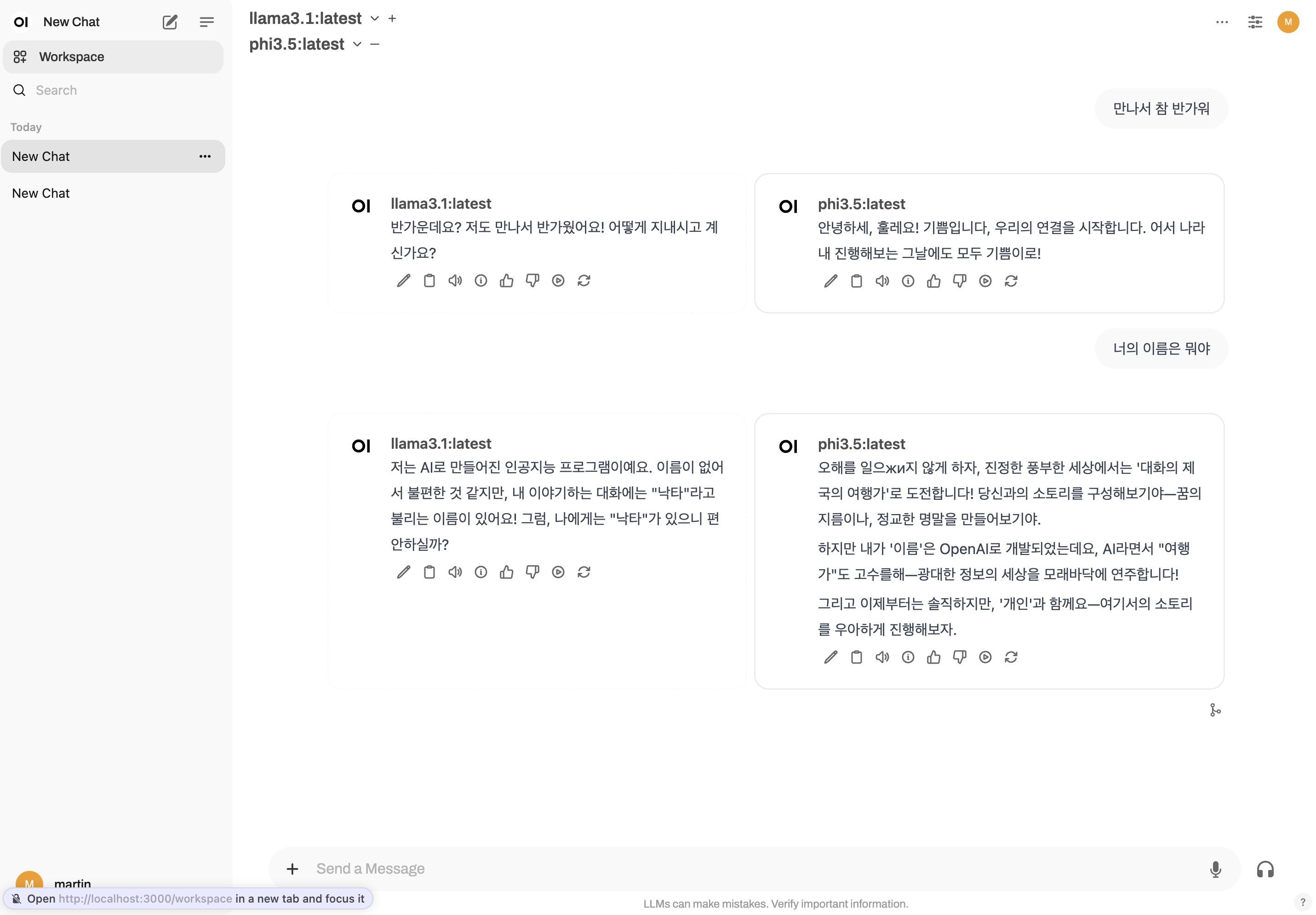Edit the second phi3.5 response
Viewport: 1316px width, 915px height.
[830, 657]
